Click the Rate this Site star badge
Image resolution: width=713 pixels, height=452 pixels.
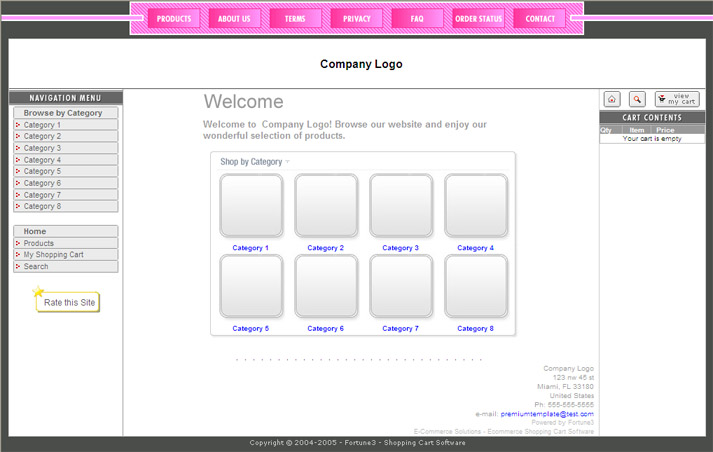(67, 302)
